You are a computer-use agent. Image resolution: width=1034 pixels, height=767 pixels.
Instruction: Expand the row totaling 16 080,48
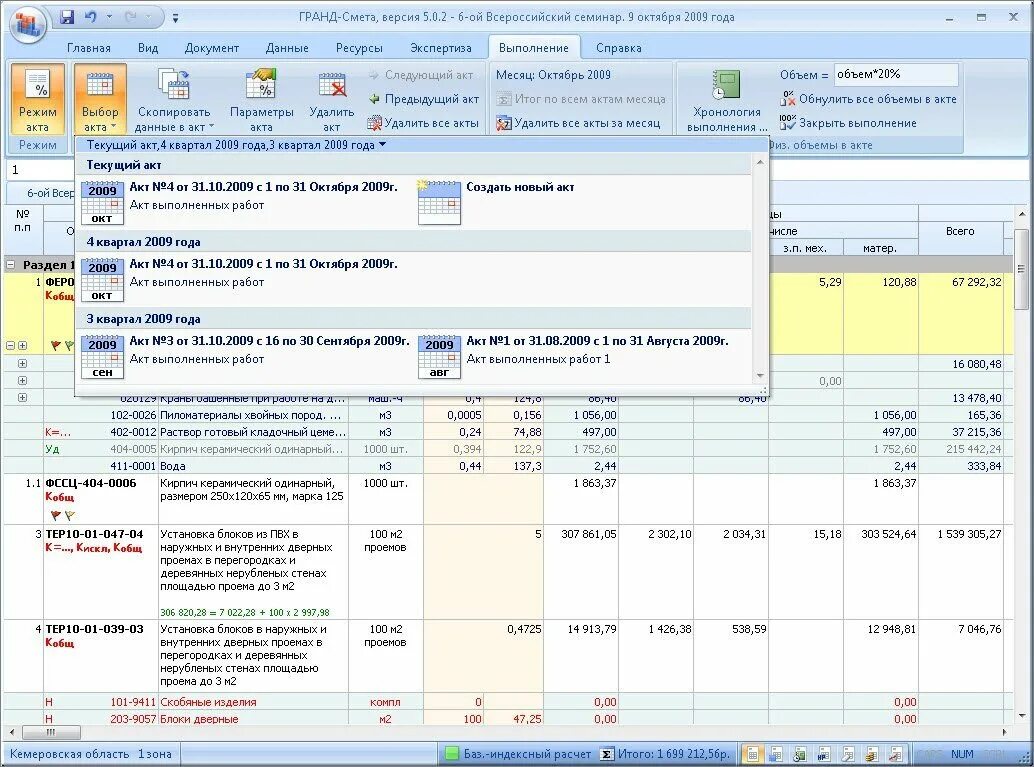point(22,363)
